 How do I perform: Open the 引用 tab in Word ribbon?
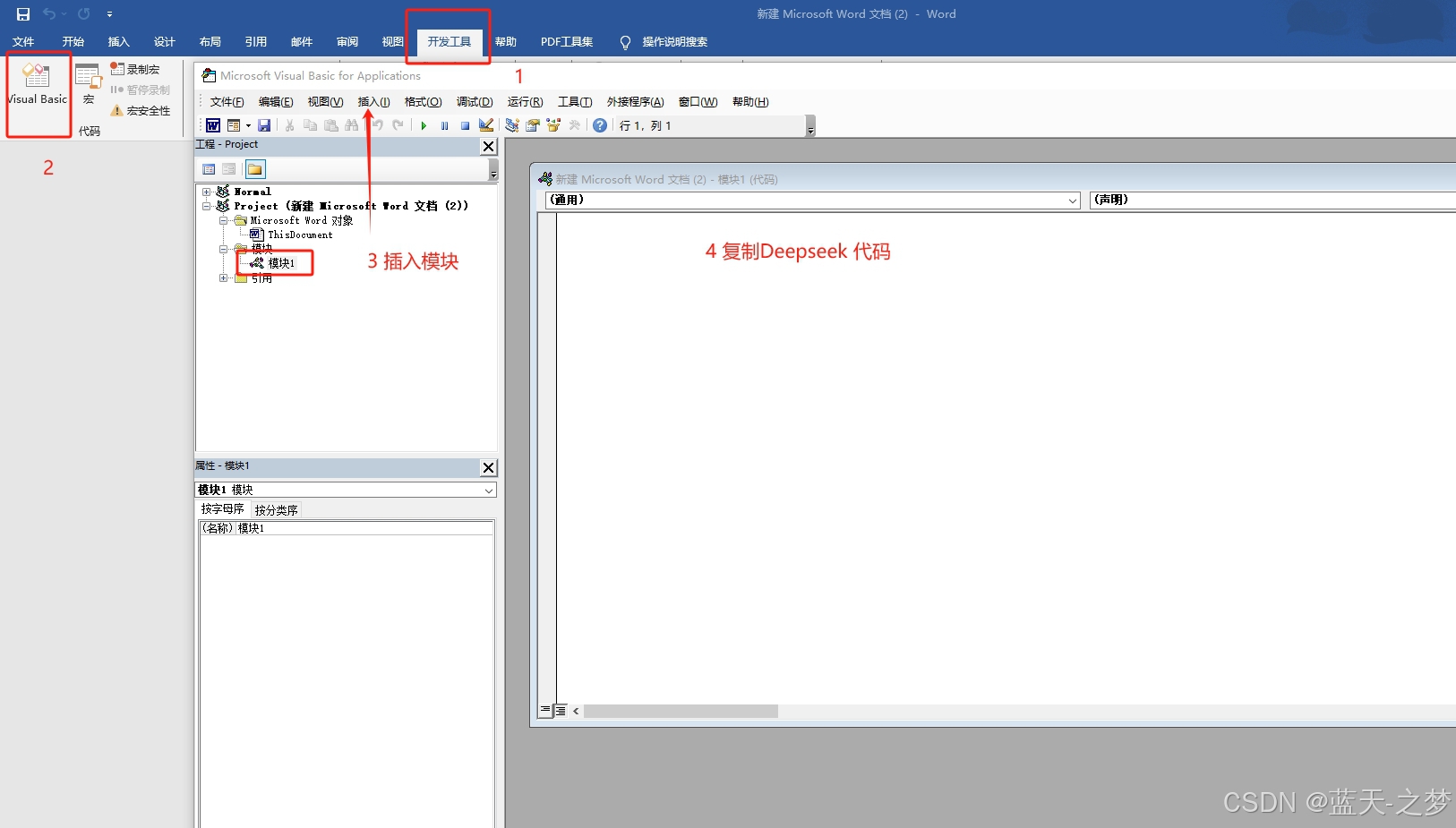[256, 42]
